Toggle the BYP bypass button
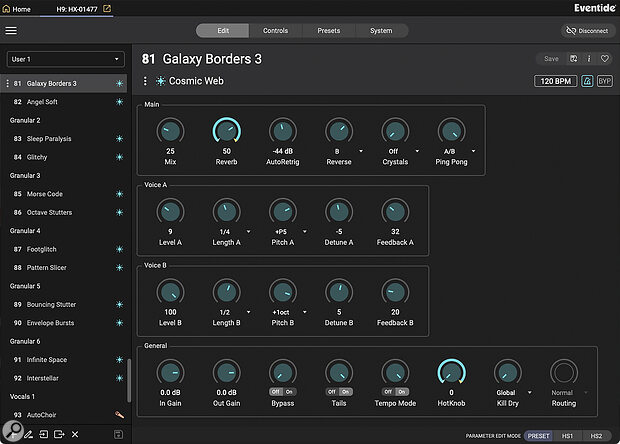The image size is (620, 444). tap(605, 81)
